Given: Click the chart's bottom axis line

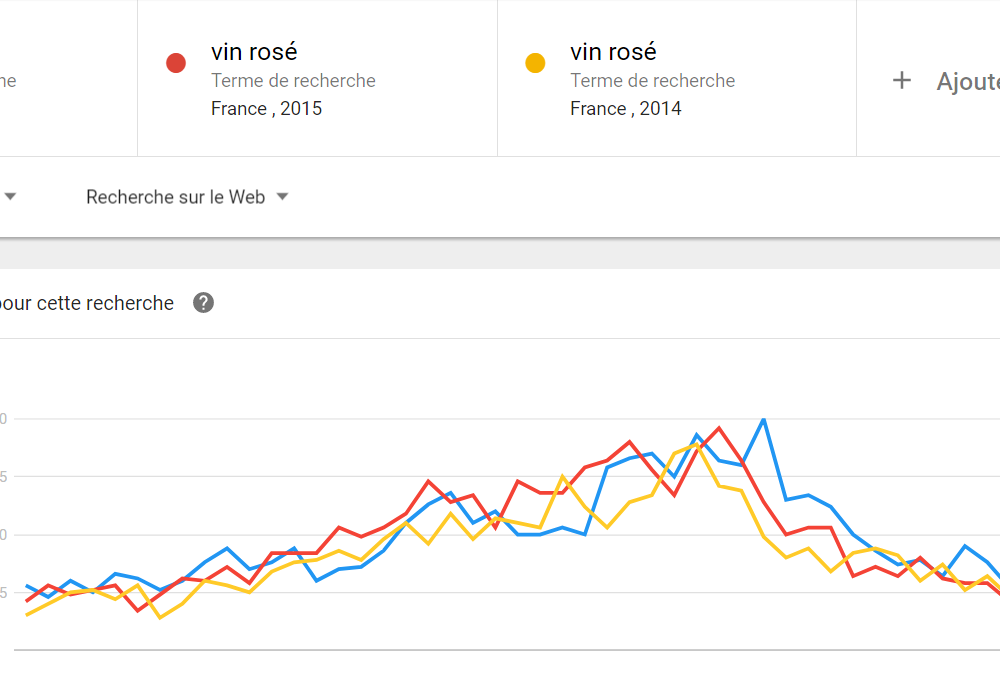Looking at the screenshot, I should (x=507, y=650).
